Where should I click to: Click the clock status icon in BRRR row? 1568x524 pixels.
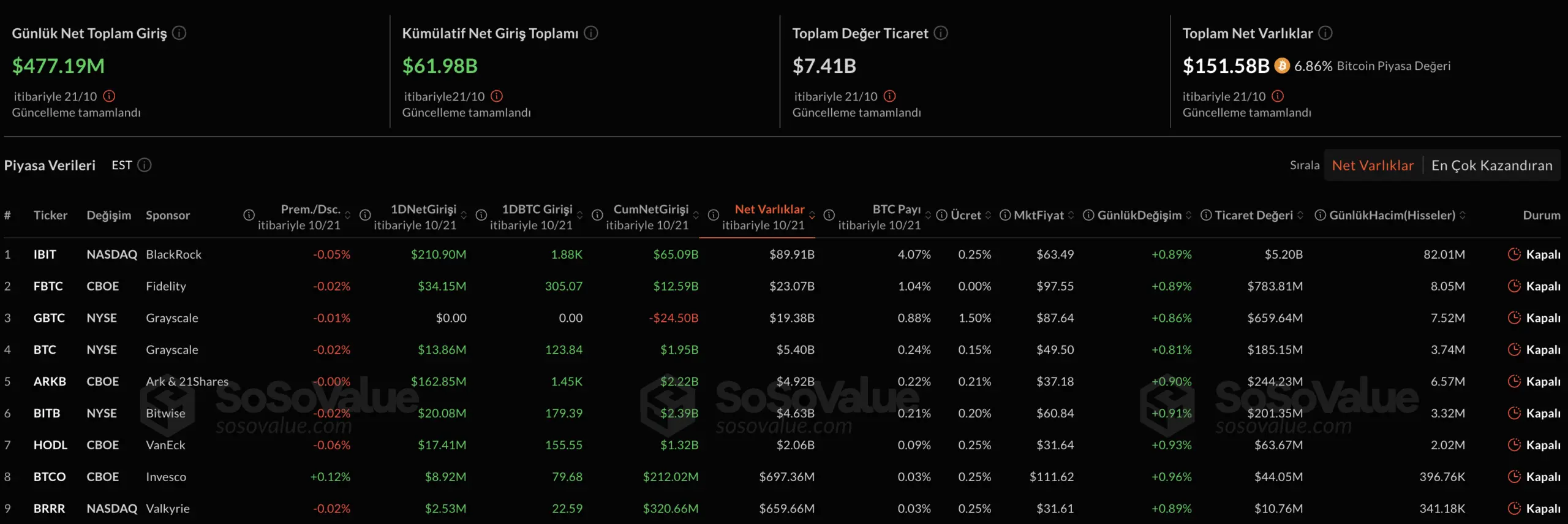point(1514,509)
